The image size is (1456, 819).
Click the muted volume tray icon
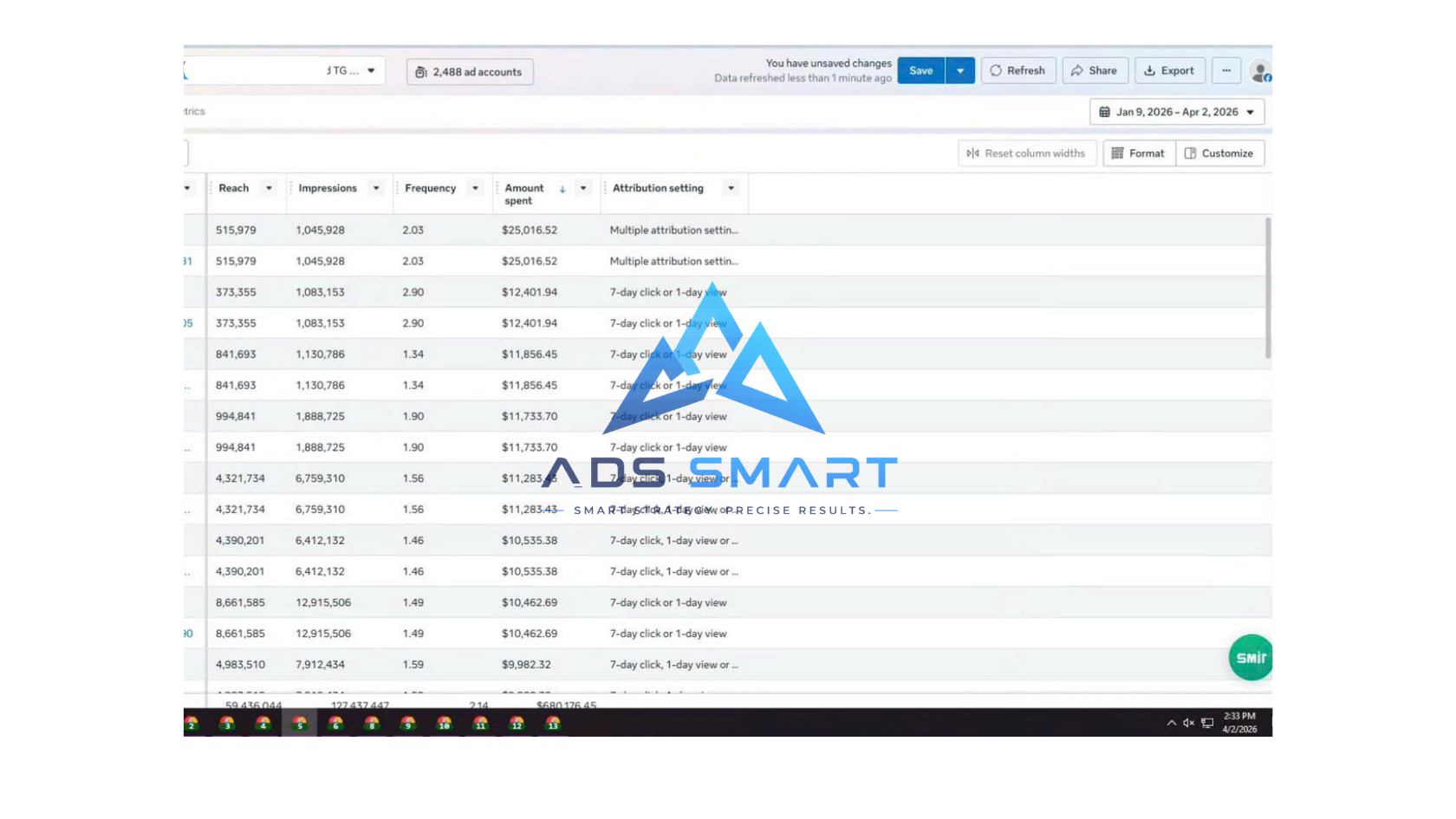pos(1188,723)
